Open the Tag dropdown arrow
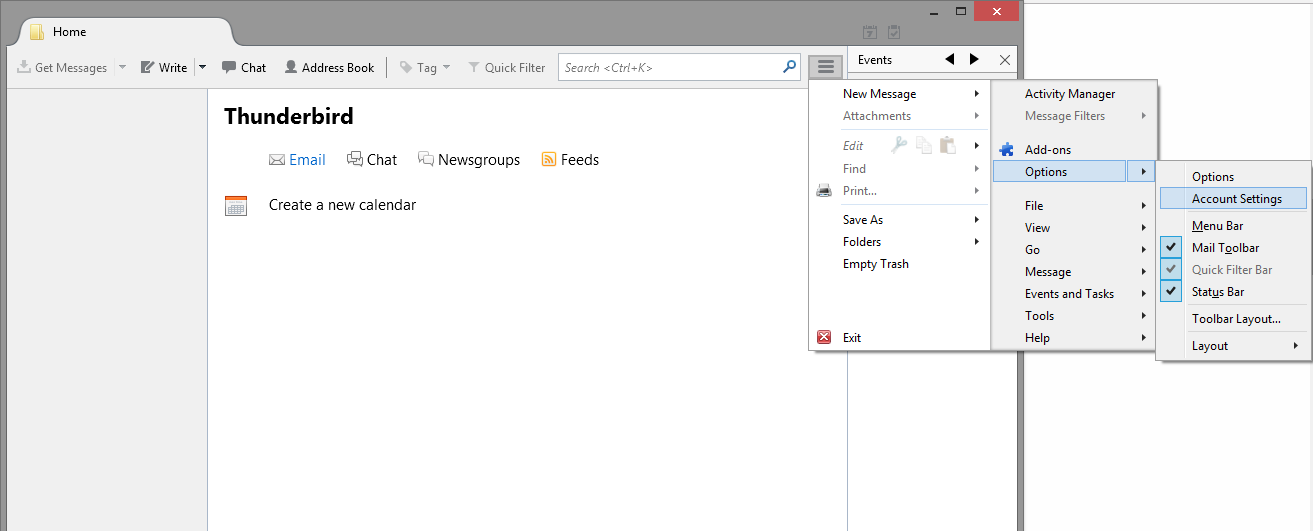Image resolution: width=1313 pixels, height=531 pixels. coord(446,67)
